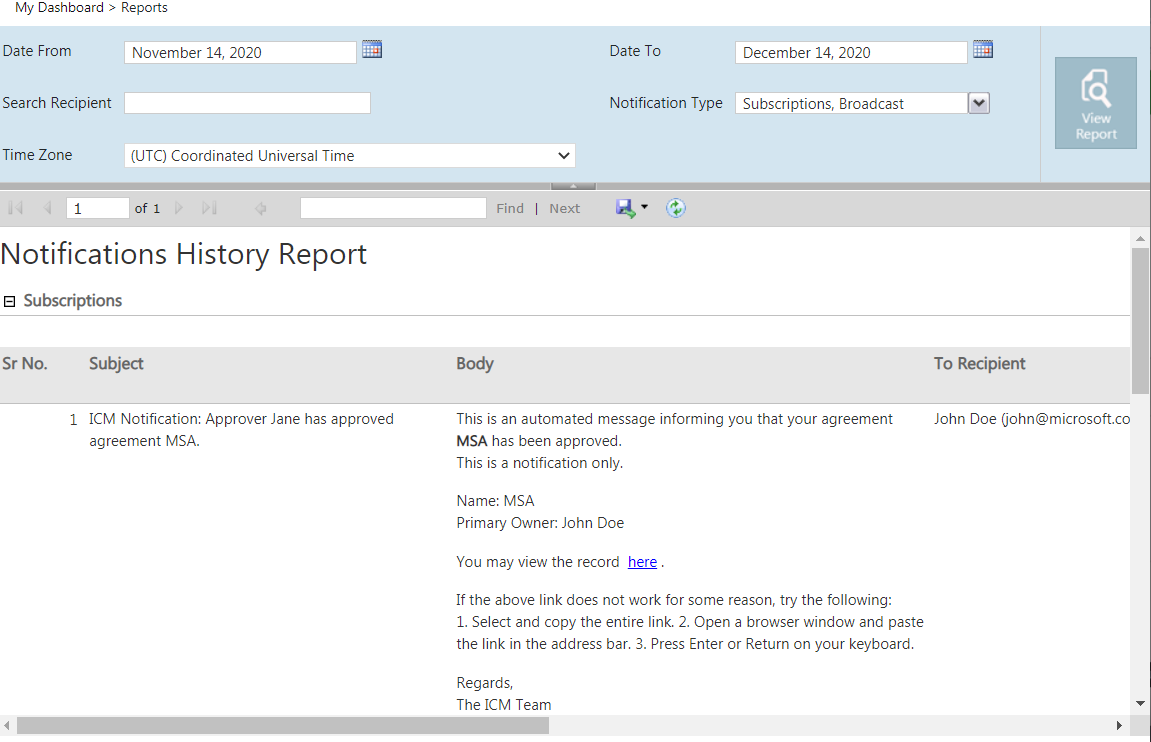Open the 'here' record link
Viewport: 1151px width, 742px height.
pyautogui.click(x=642, y=562)
